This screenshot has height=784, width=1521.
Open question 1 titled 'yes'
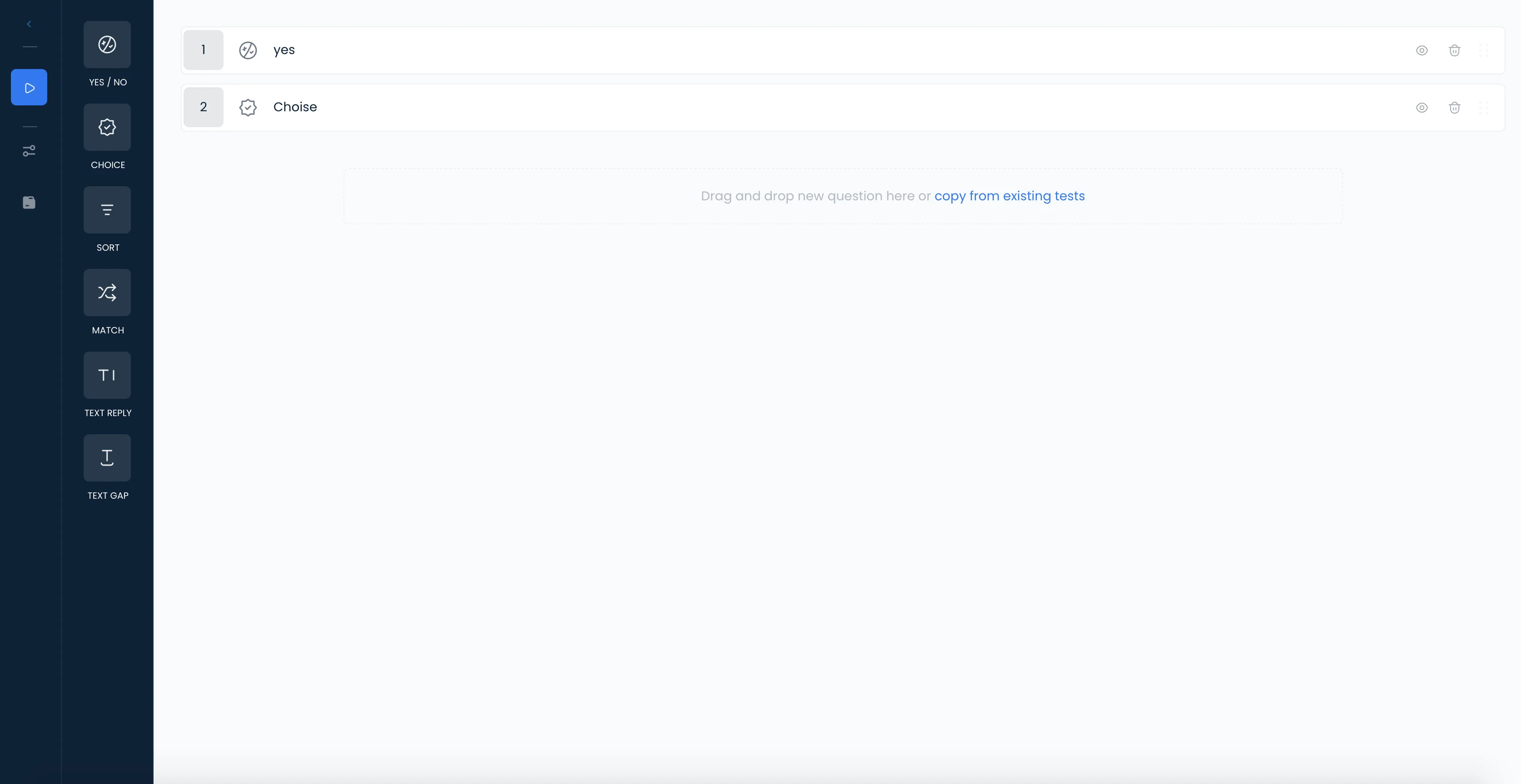[284, 50]
